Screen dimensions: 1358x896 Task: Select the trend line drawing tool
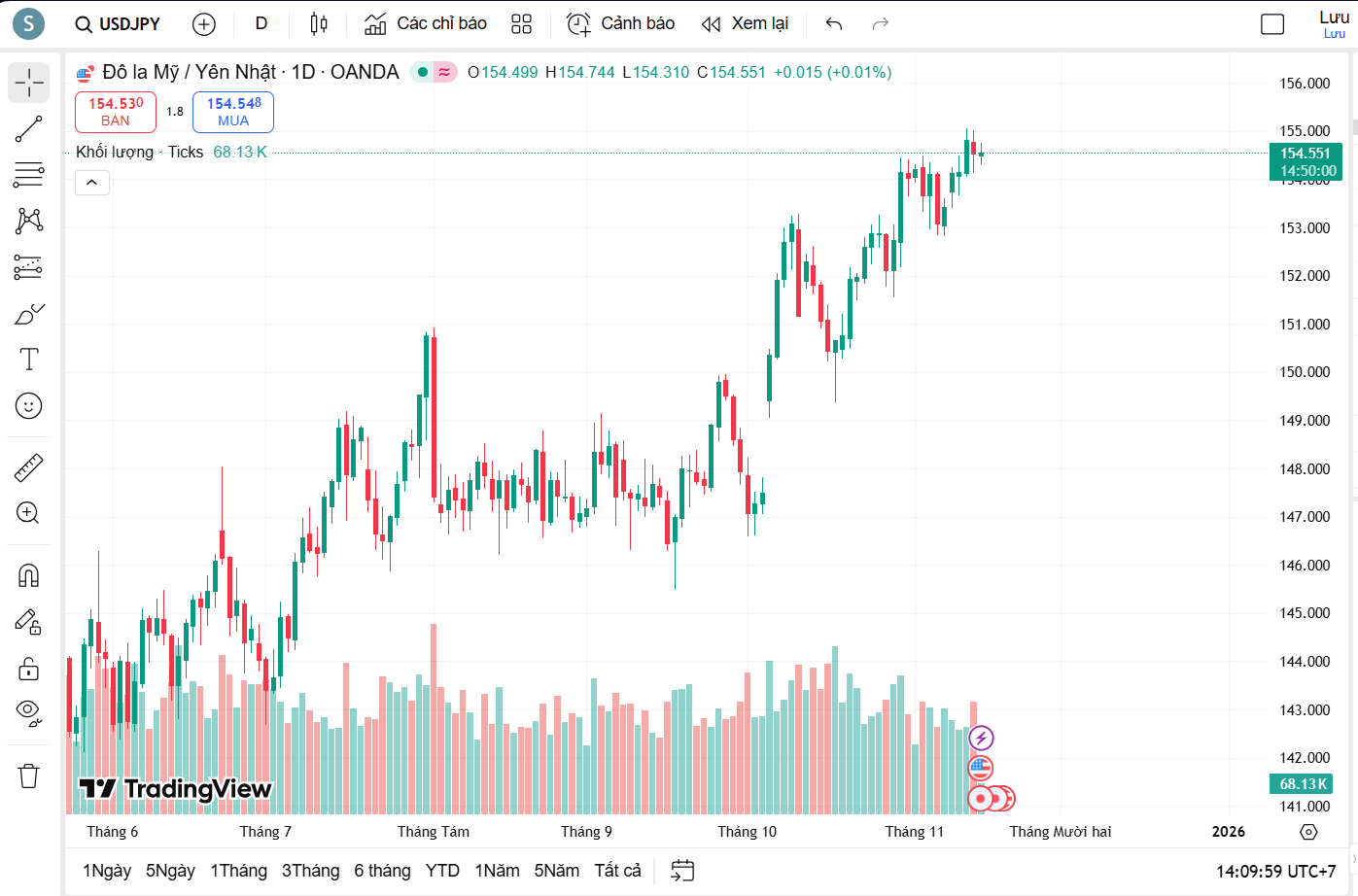28,129
